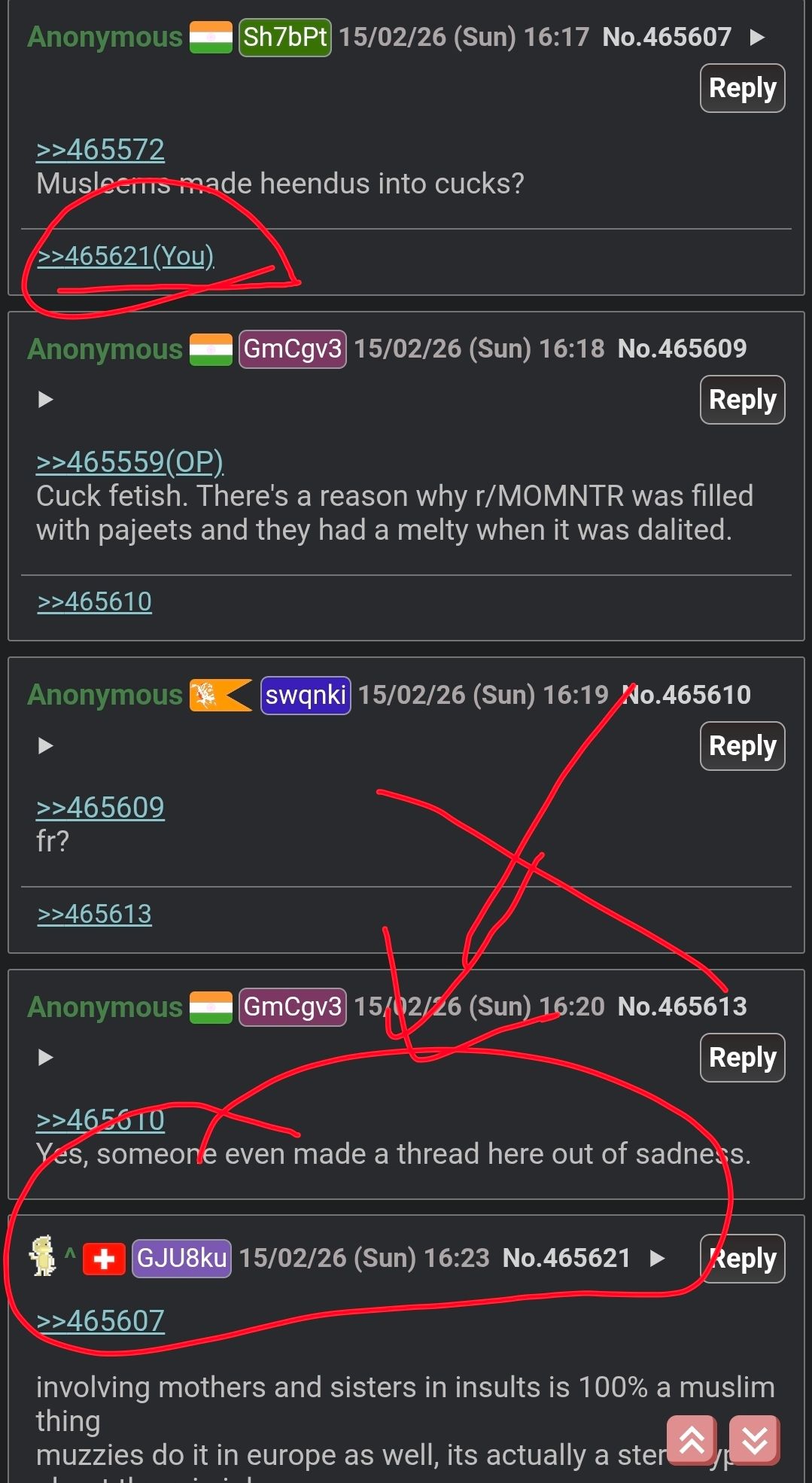Filter by poster ID Sh7bPt

coord(285,37)
